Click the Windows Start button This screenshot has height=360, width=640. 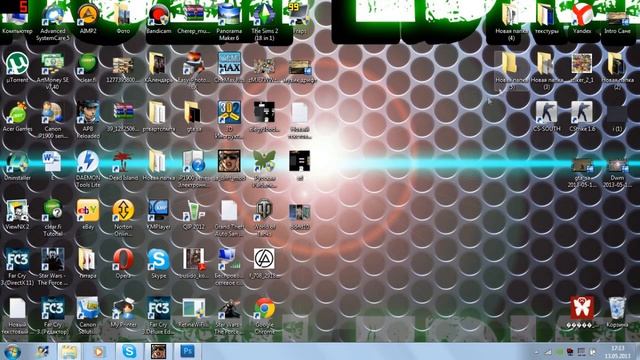13,351
